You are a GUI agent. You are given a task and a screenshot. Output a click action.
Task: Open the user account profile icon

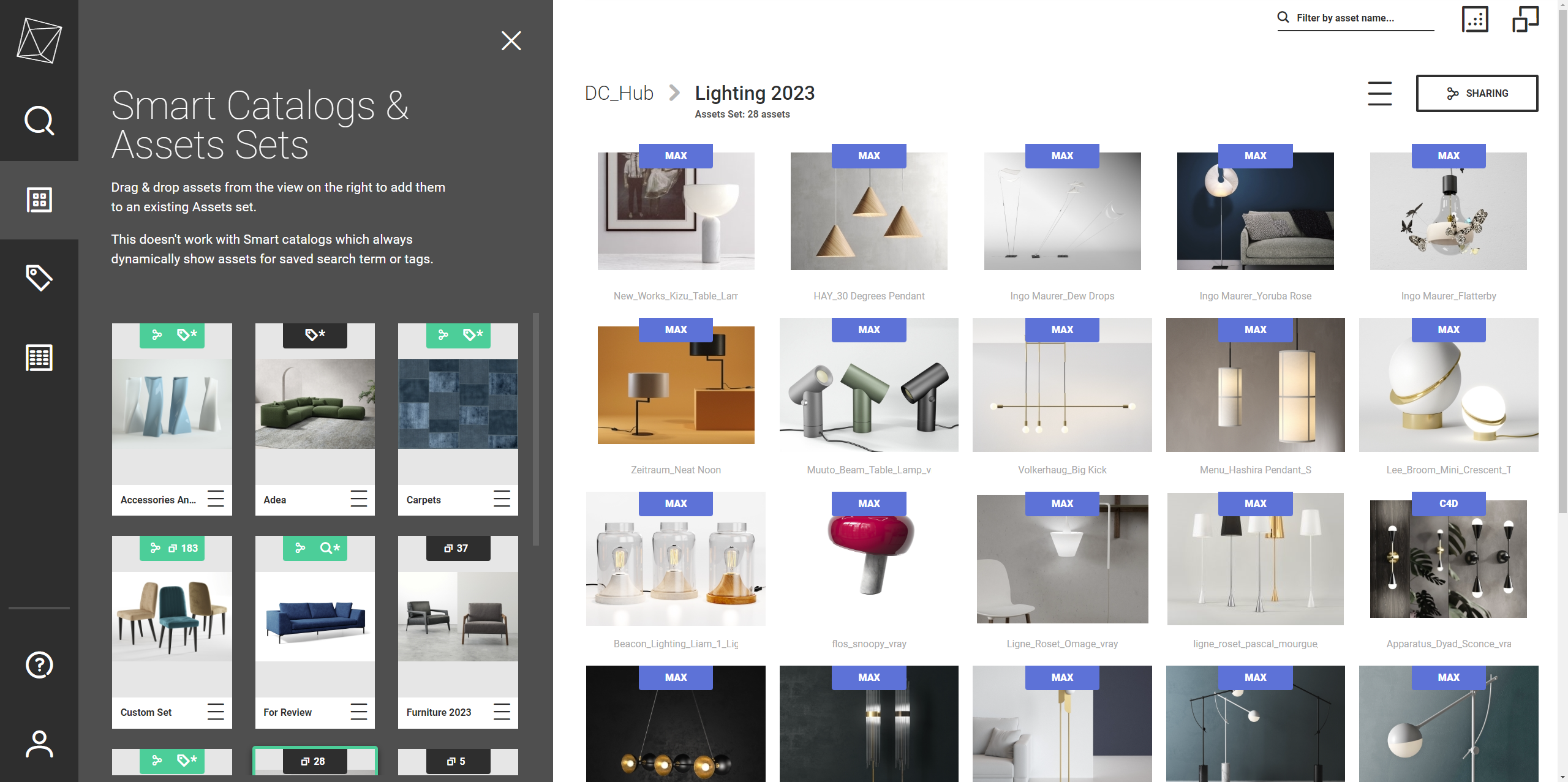[x=39, y=743]
